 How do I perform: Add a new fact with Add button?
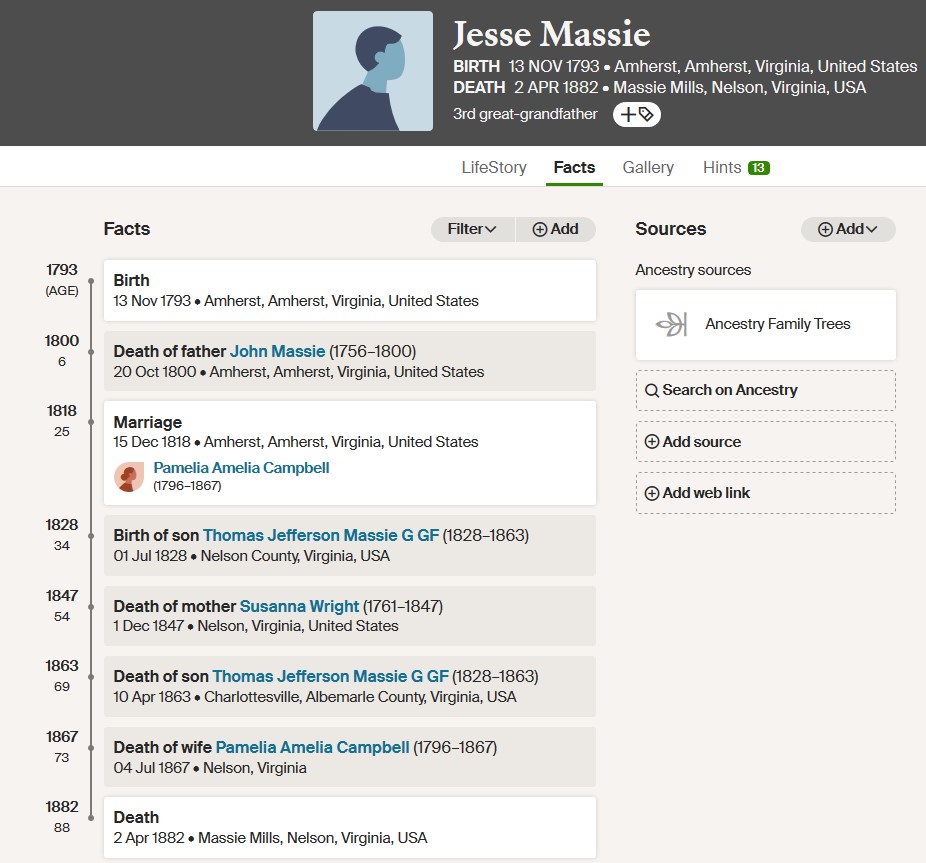pyautogui.click(x=556, y=229)
